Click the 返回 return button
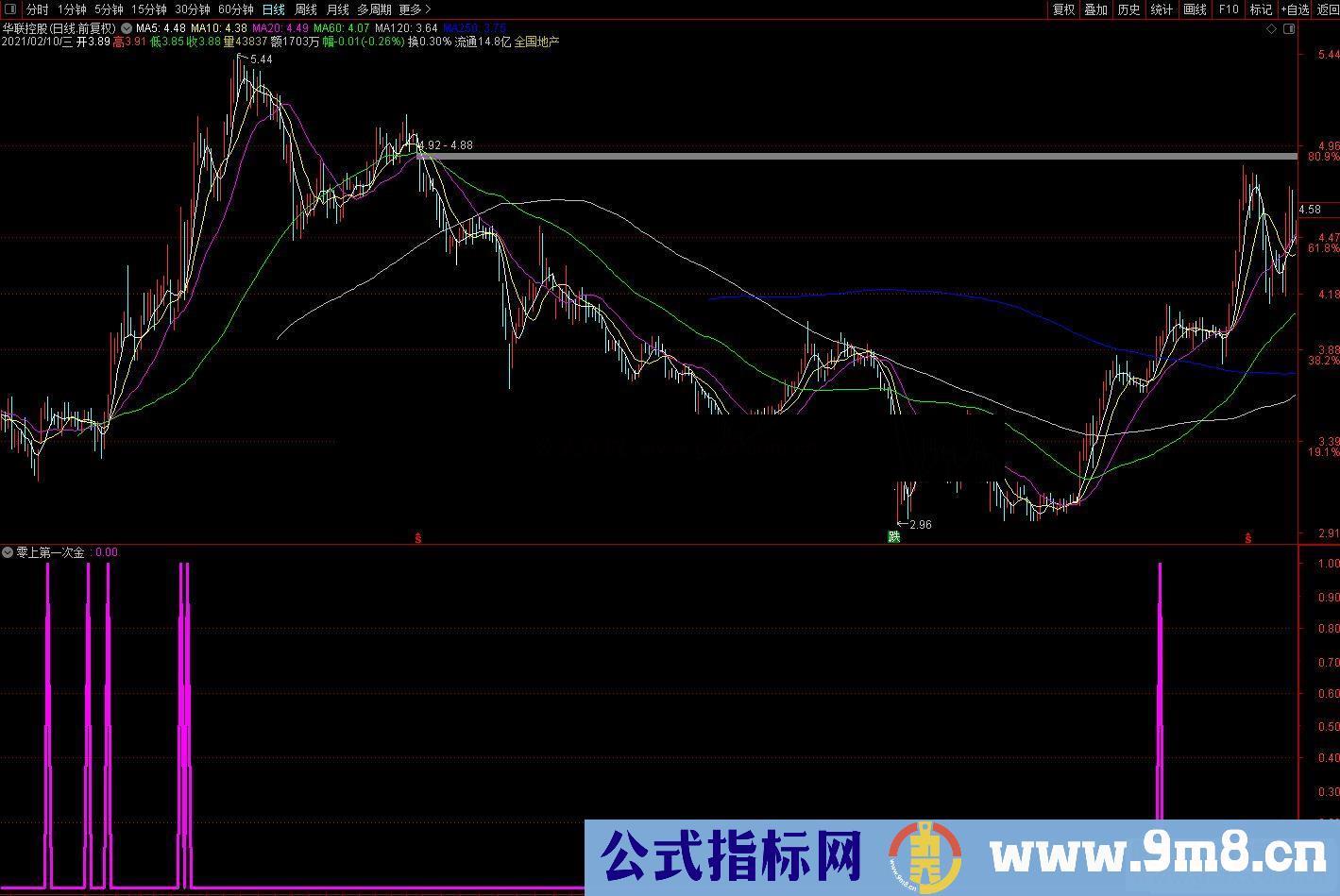 [1326, 8]
